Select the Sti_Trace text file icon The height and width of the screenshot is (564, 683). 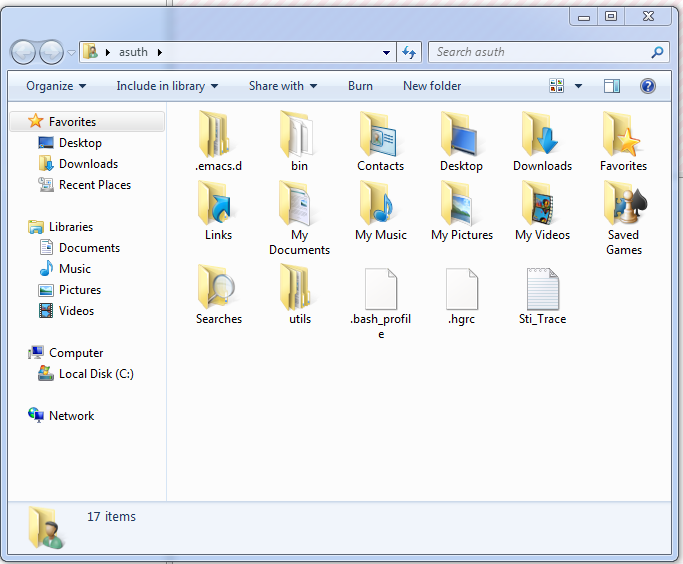point(542,288)
